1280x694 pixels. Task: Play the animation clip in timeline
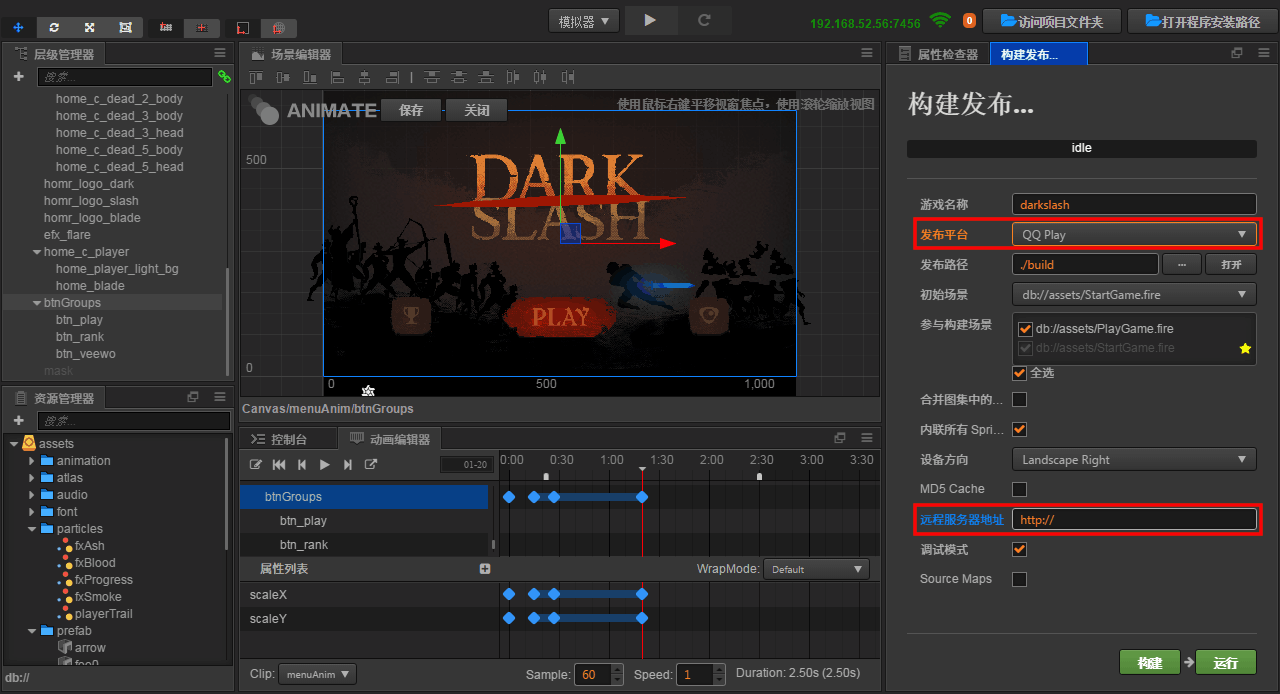324,465
